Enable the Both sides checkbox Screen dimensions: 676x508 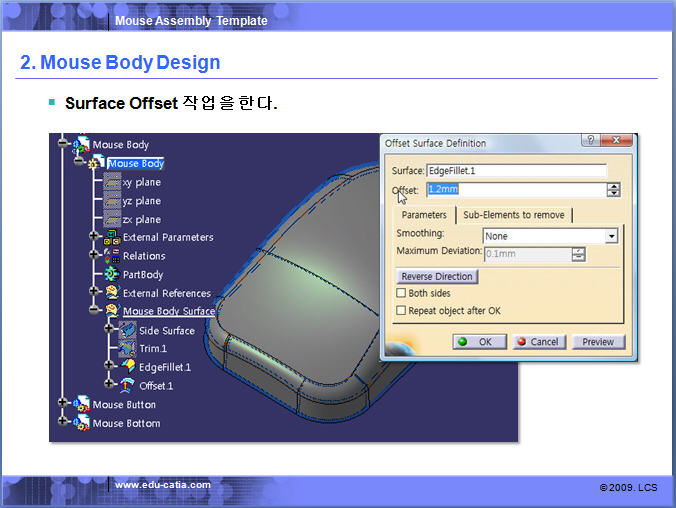tap(402, 294)
